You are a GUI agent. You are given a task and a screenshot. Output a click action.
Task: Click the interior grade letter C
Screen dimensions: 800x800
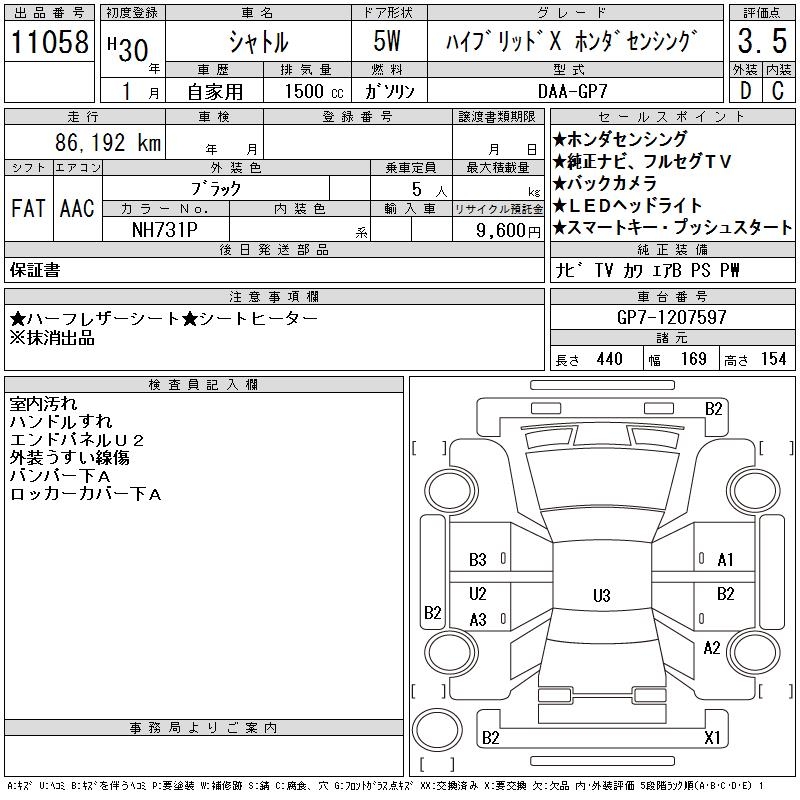coord(778,91)
